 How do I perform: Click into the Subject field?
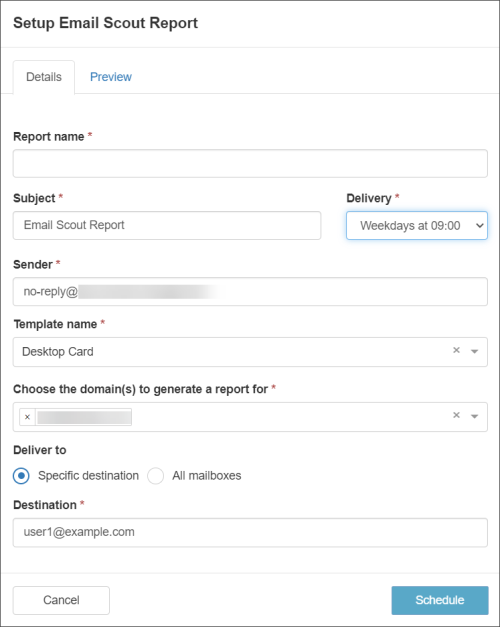pos(167,226)
